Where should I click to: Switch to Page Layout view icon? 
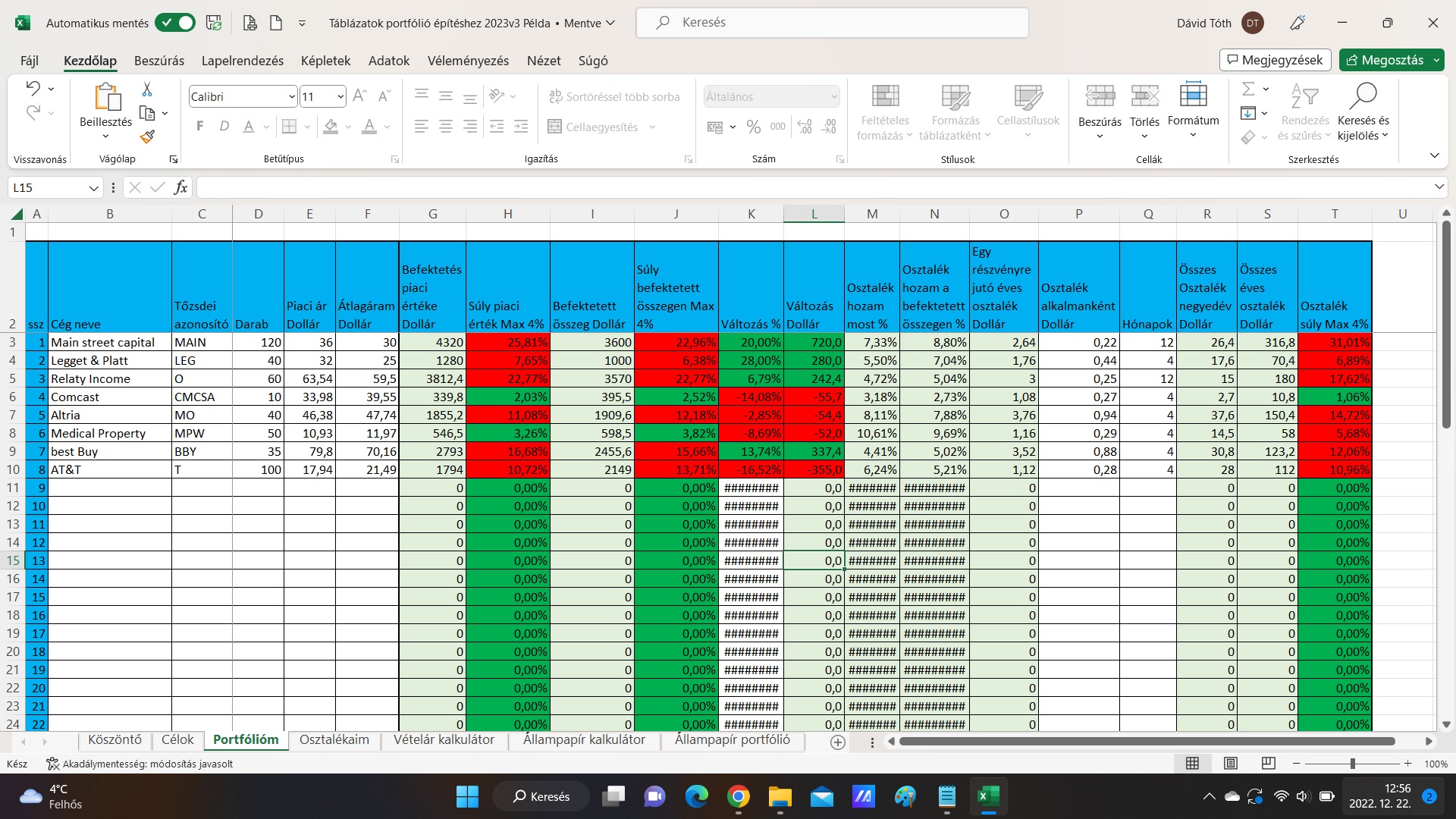point(1231,763)
